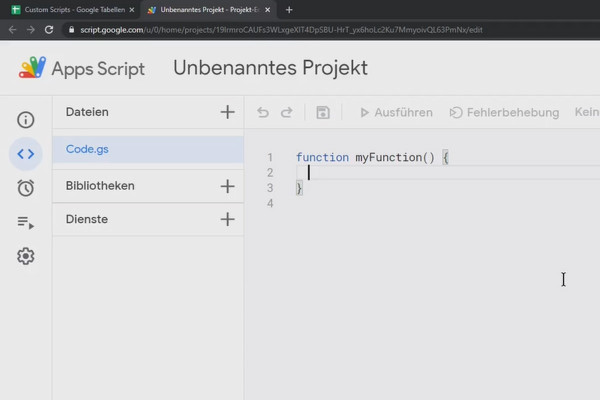Click the closing brace on line 3
The image size is (600, 400).
coord(299,188)
